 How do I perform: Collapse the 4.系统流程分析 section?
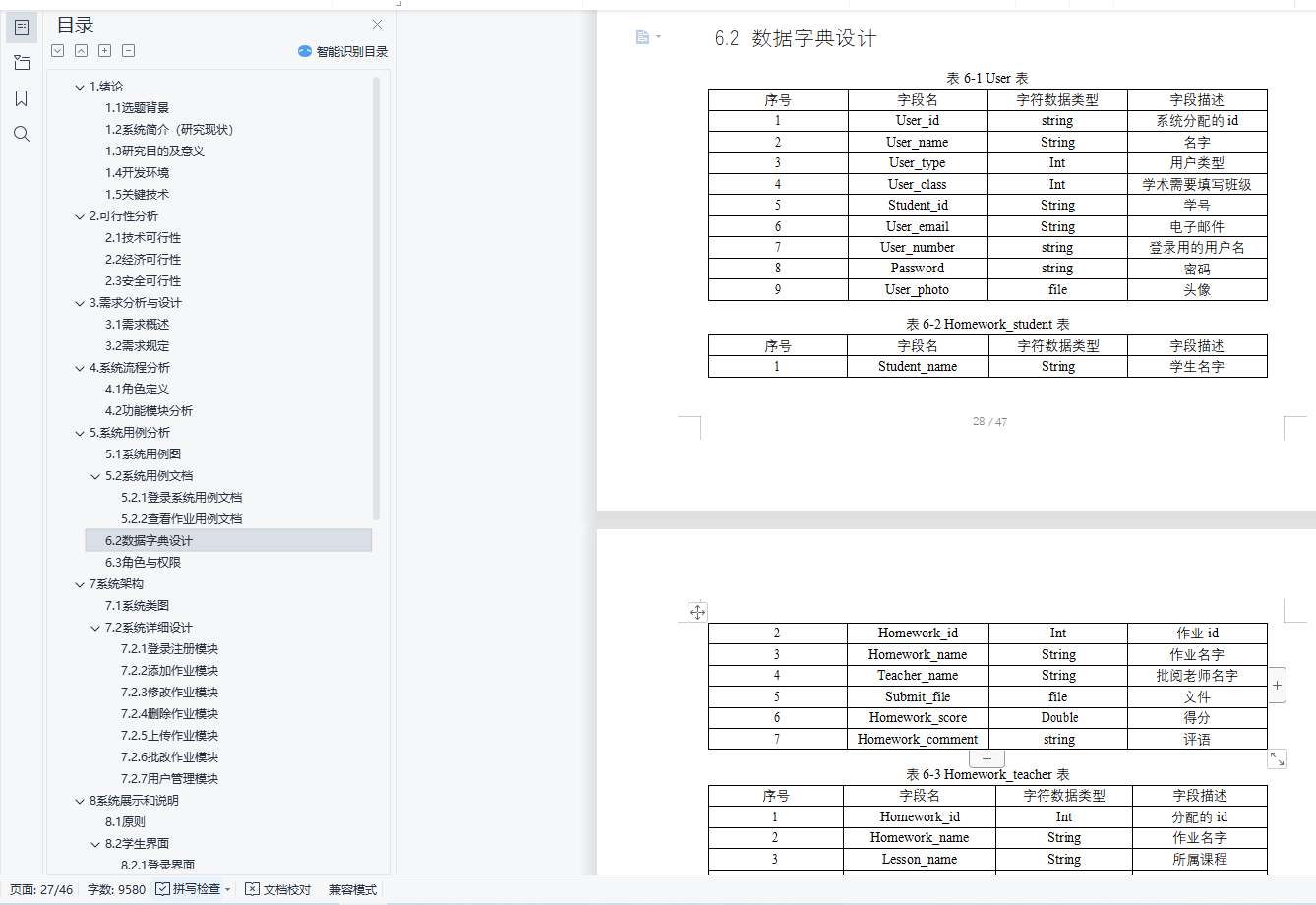pyautogui.click(x=80, y=368)
